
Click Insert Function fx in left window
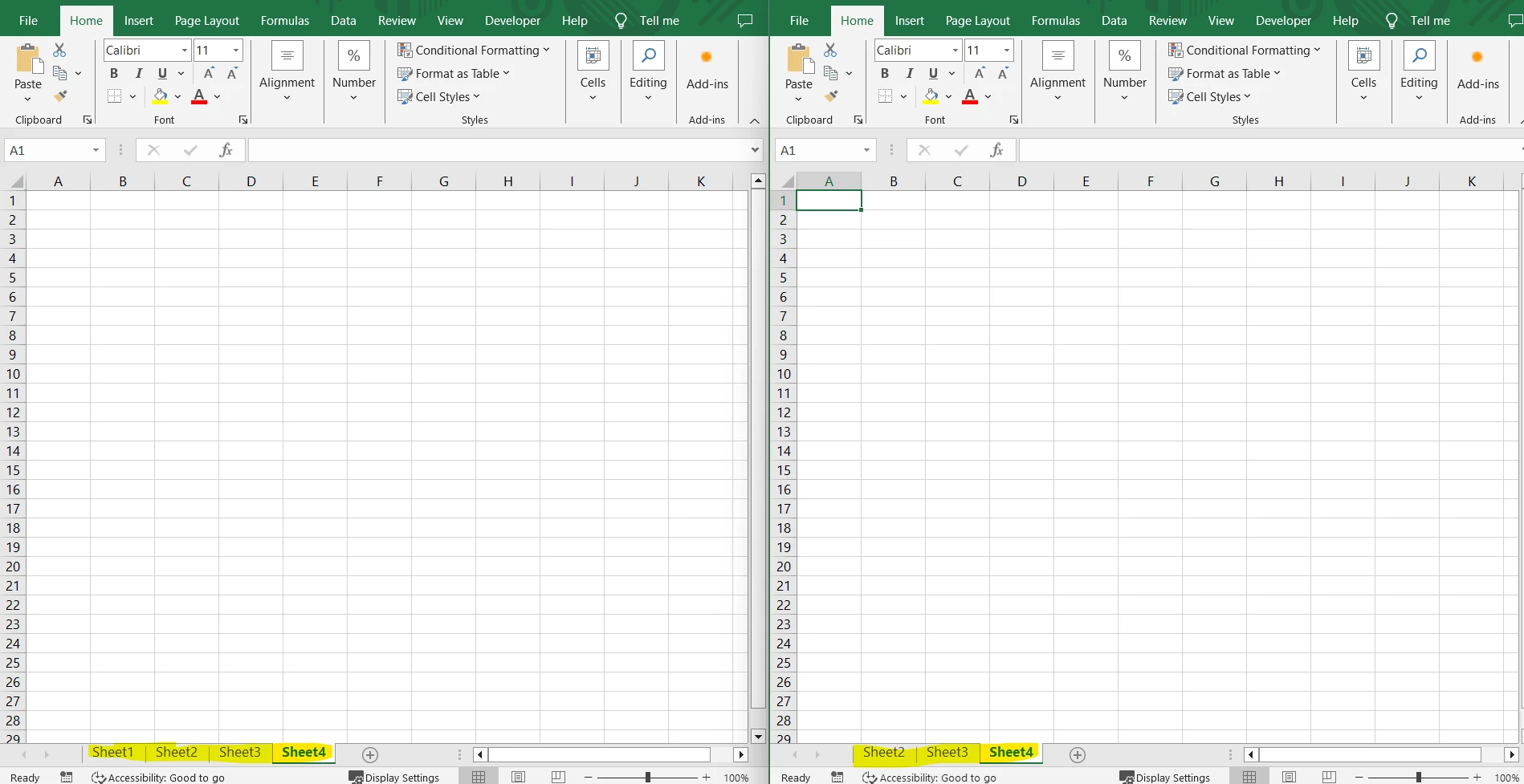pos(226,150)
